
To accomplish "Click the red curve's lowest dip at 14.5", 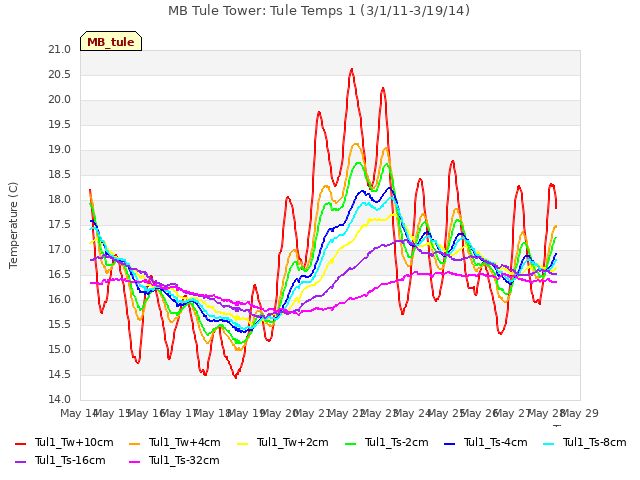I will tap(236, 377).
